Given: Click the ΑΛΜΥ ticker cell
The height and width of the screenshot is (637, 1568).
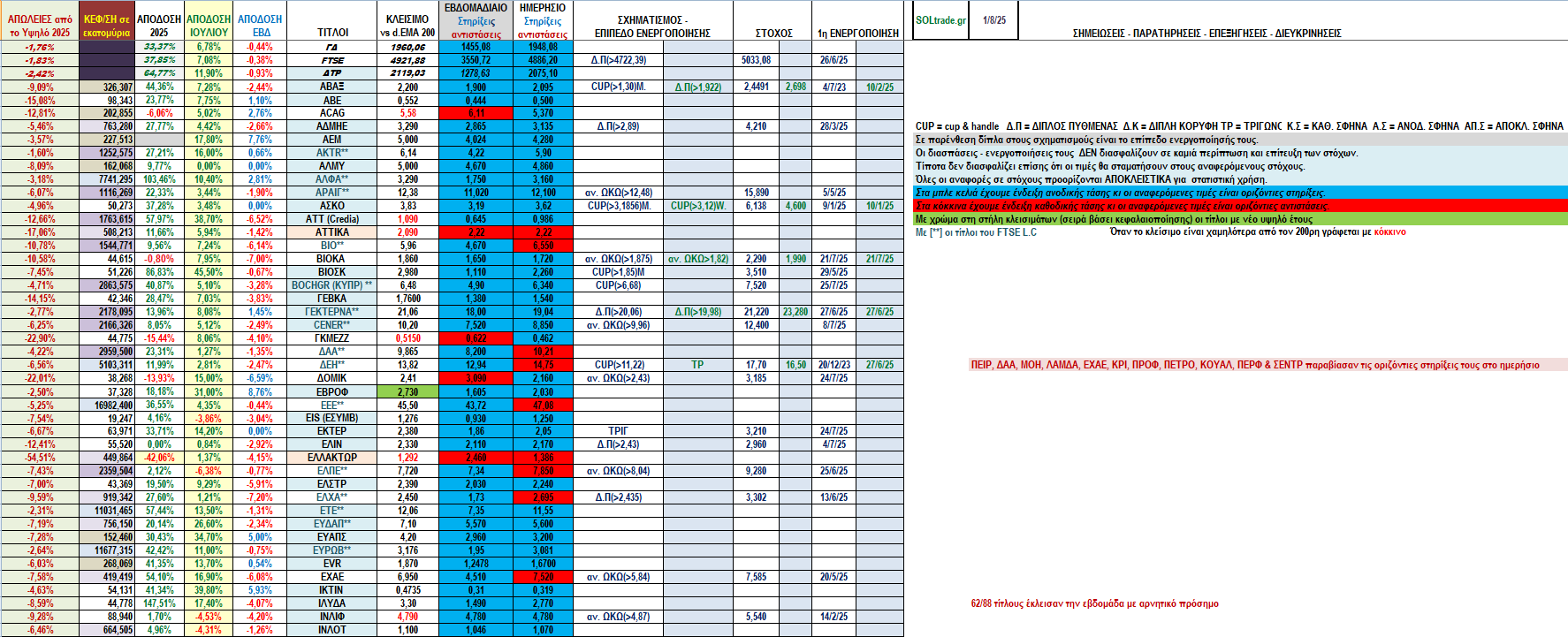Looking at the screenshot, I should click(x=332, y=166).
